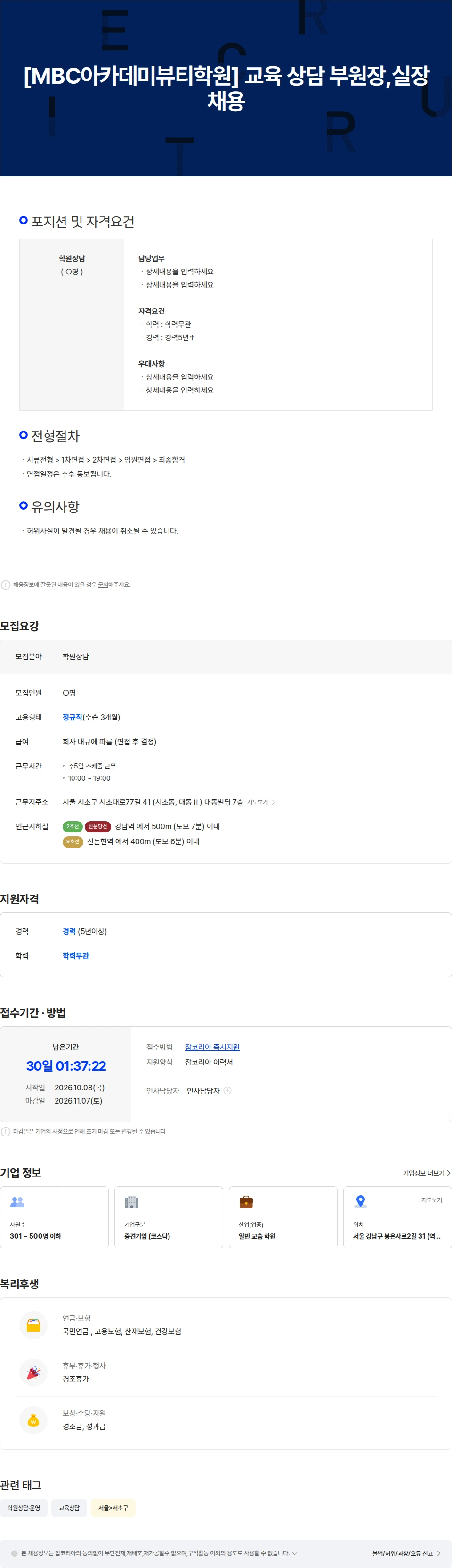This screenshot has height=1568, width=452.
Task: Click the 연금·보험 wallet icon
Action: [33, 1325]
